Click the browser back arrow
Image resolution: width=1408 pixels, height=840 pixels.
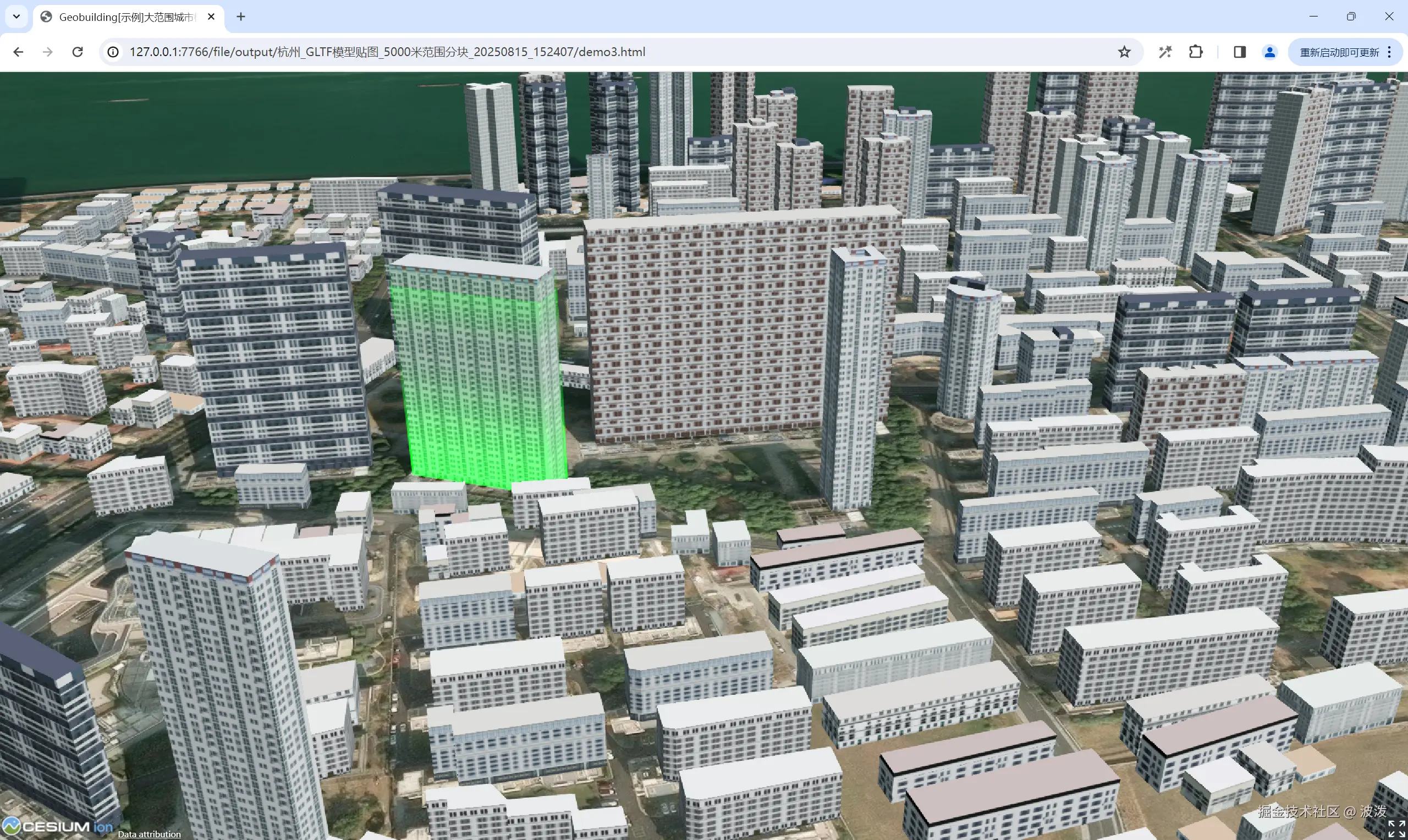coord(18,52)
